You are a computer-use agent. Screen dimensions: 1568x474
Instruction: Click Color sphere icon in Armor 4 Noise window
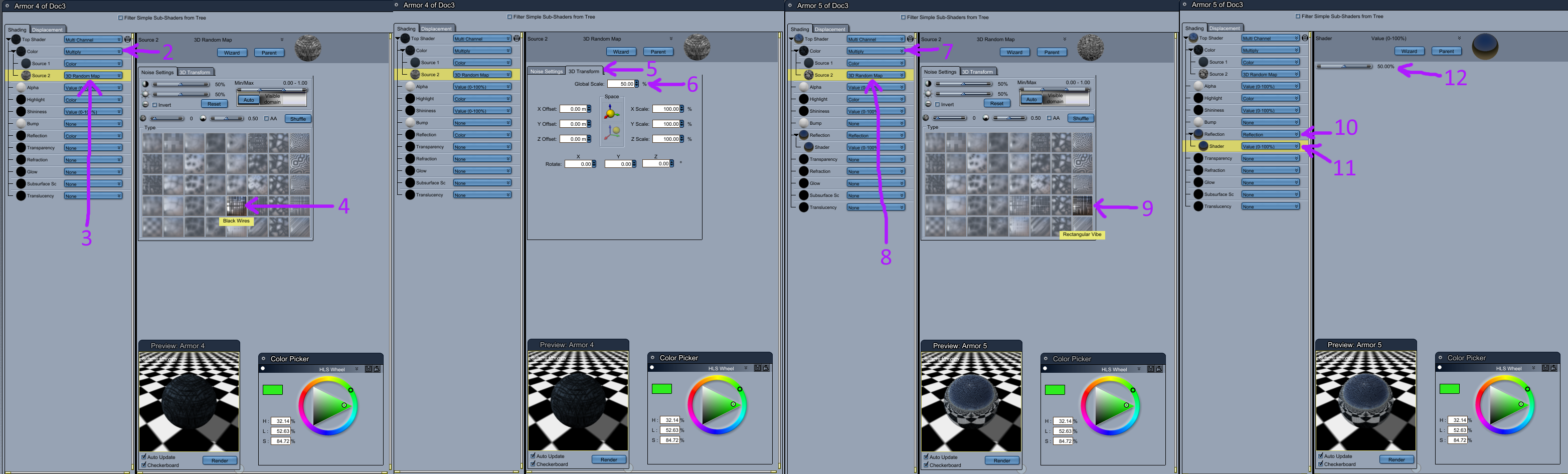click(21, 52)
